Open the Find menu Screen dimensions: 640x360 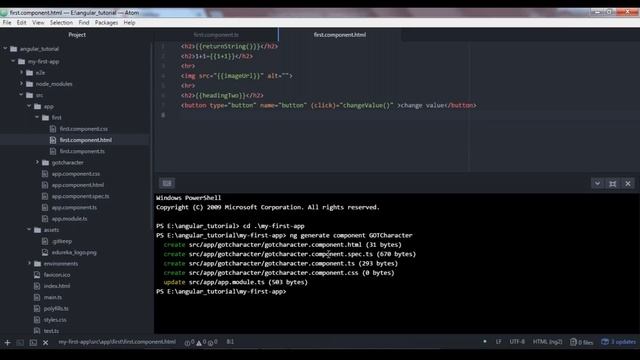[x=84, y=23]
